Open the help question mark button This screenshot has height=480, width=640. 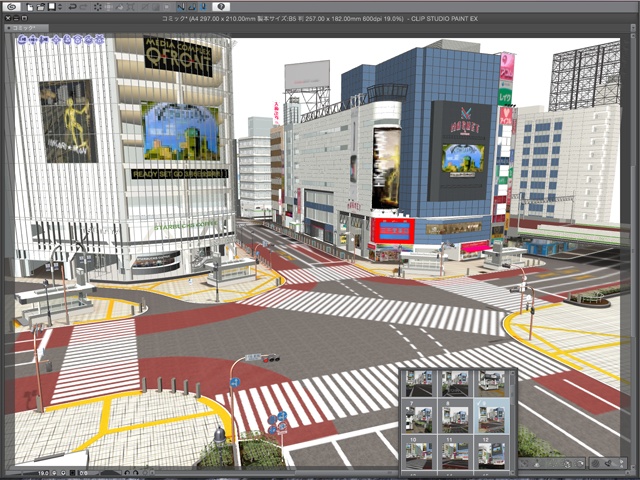point(221,7)
